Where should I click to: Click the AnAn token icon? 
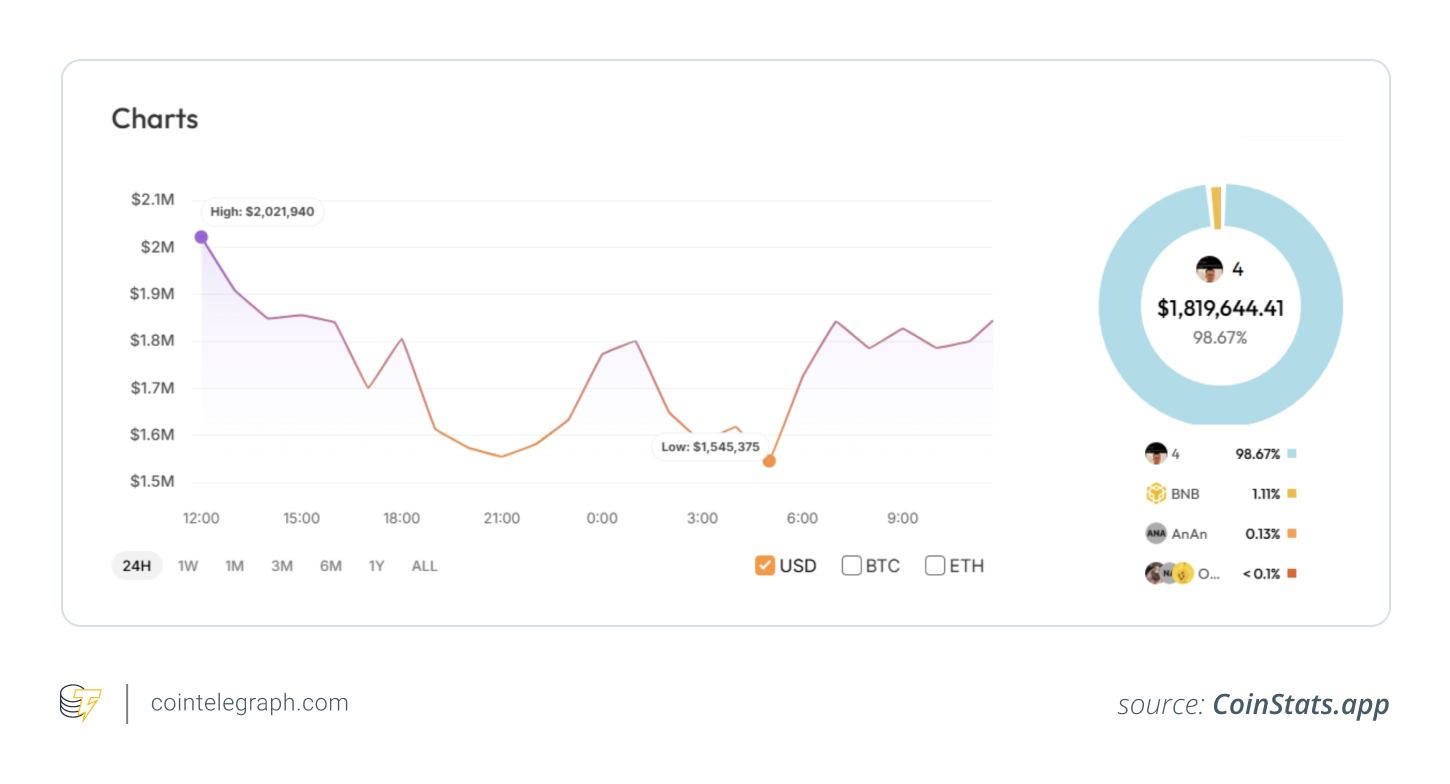click(1156, 533)
